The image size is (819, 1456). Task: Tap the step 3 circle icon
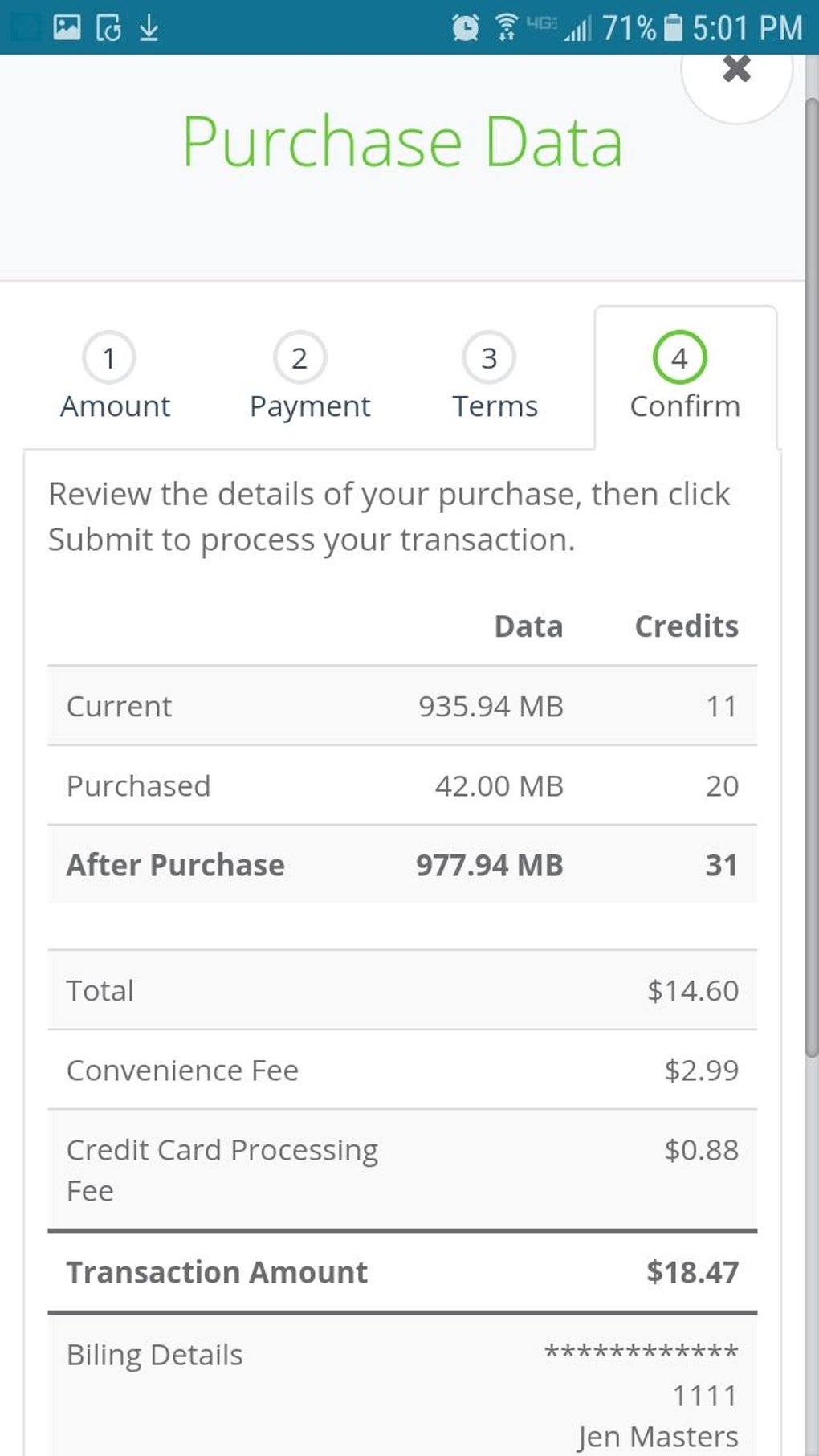(488, 357)
